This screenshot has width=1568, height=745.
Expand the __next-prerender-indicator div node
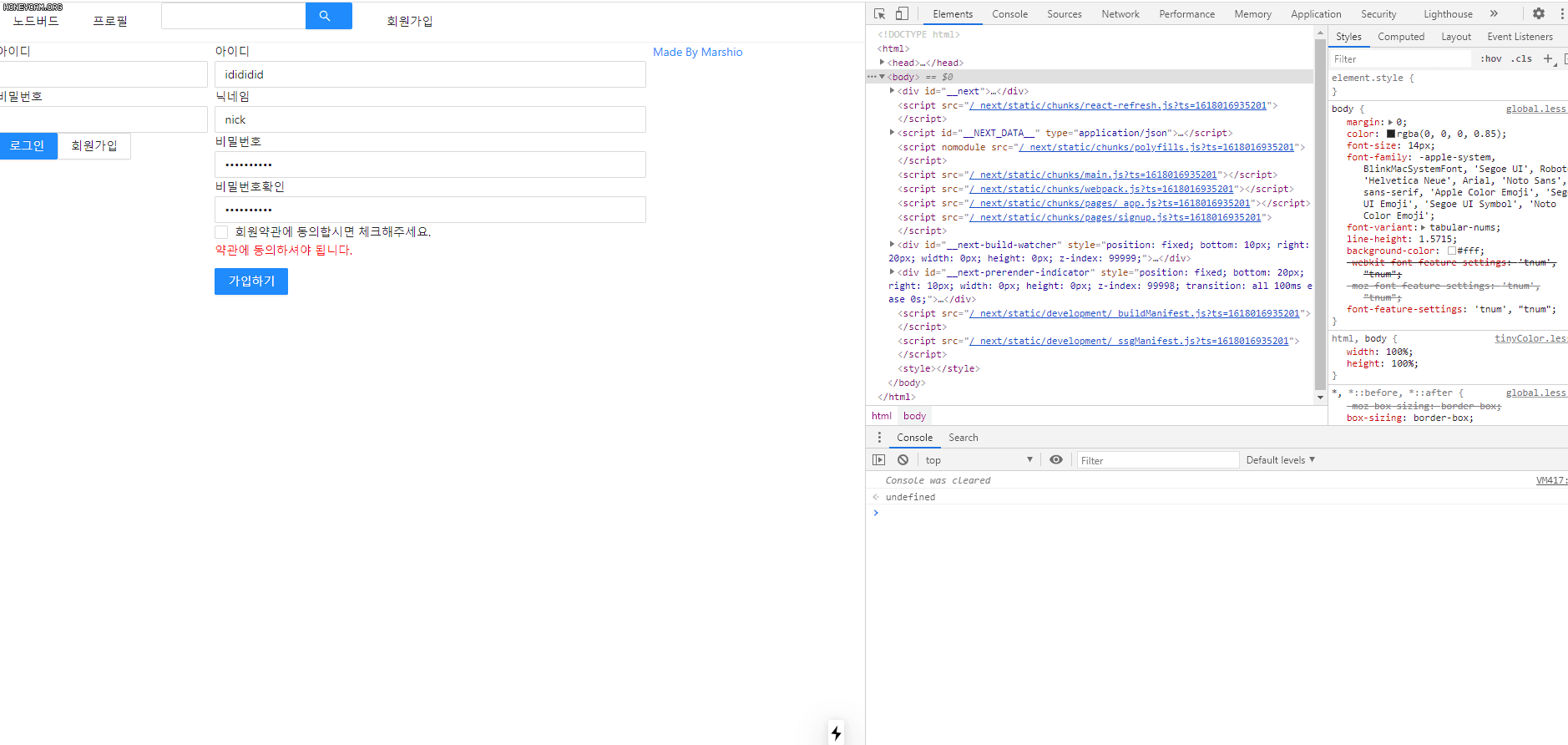point(892,271)
